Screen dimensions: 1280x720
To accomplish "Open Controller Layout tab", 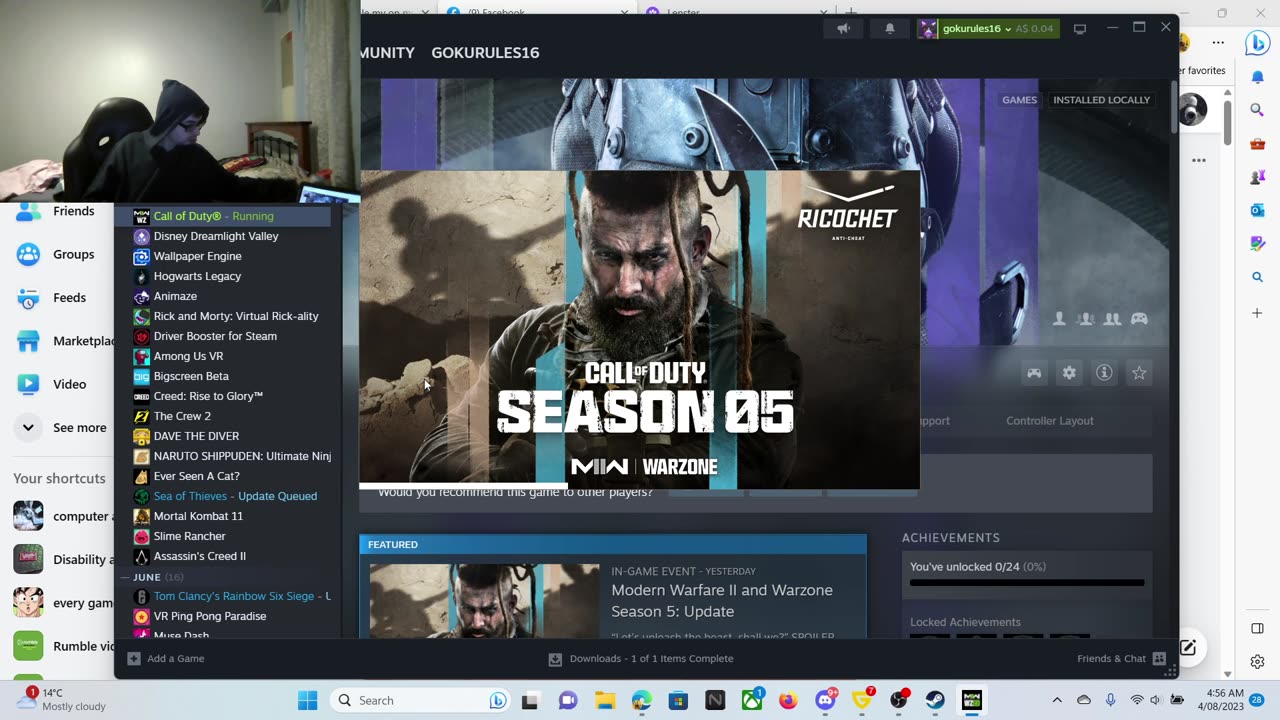I will point(1049,421).
